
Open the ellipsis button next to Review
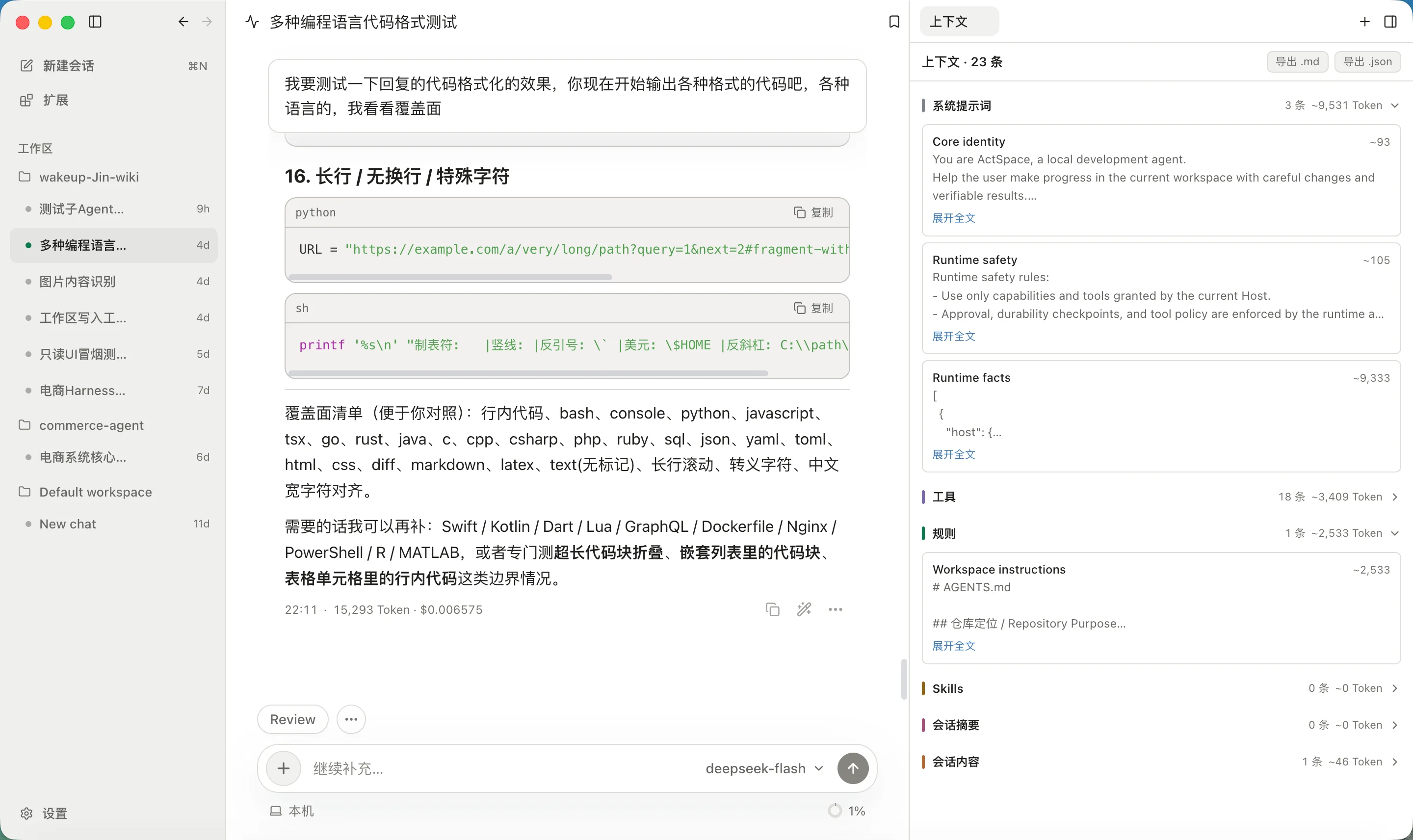pyautogui.click(x=351, y=719)
